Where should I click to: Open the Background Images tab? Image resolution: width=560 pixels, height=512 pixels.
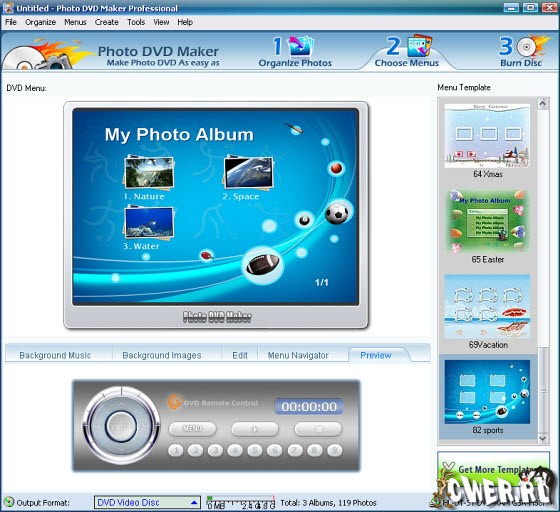pyautogui.click(x=162, y=355)
